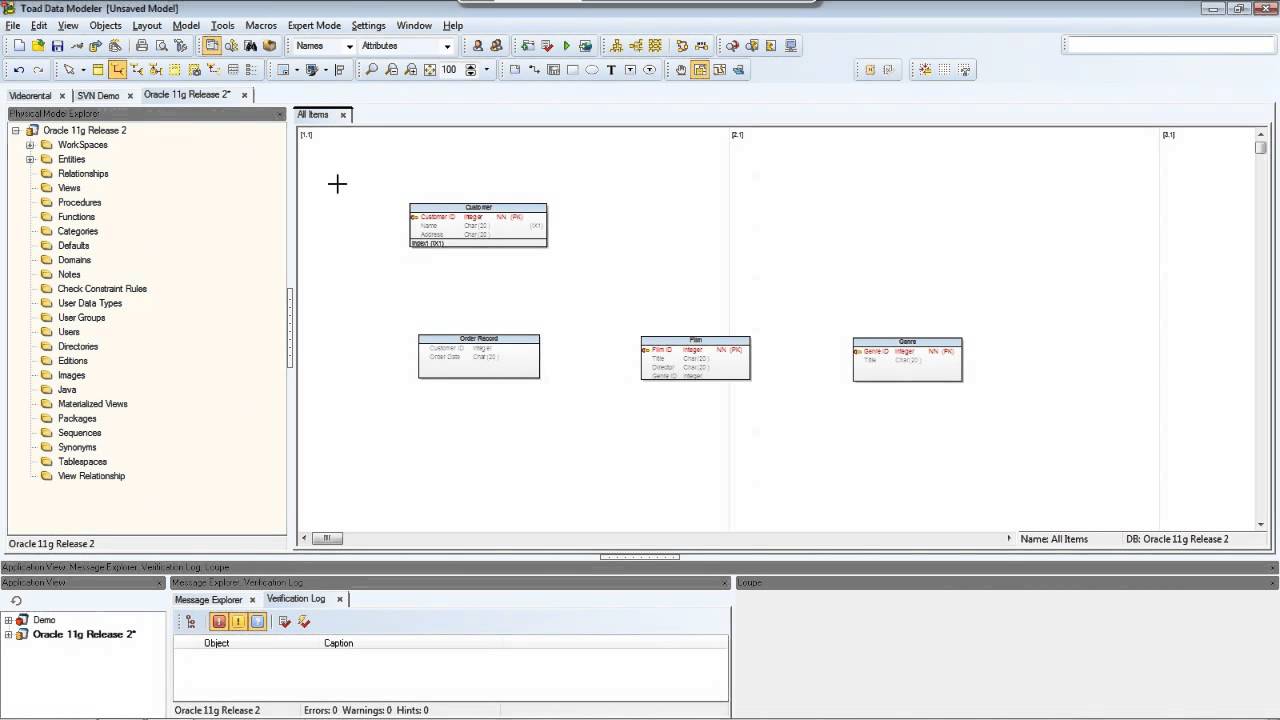Close the All Items workspace tab
1280x720 pixels.
pos(343,115)
